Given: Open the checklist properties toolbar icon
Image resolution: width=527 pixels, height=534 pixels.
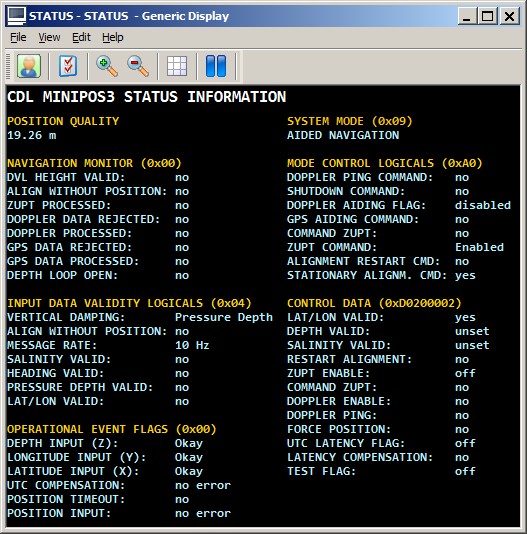Looking at the screenshot, I should click(68, 66).
